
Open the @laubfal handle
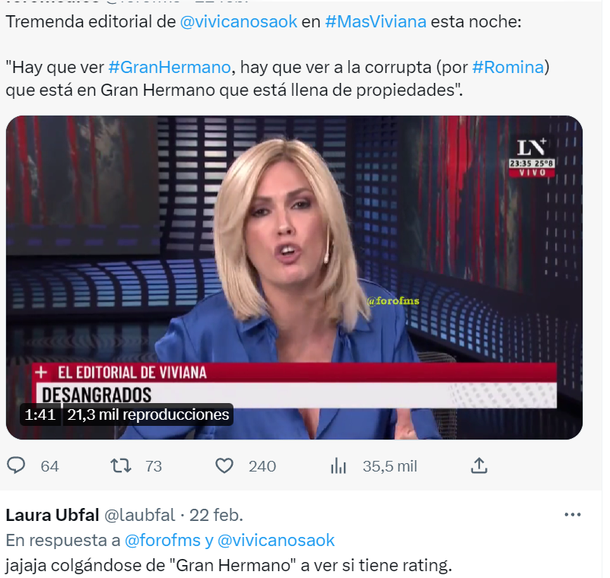coord(140,515)
